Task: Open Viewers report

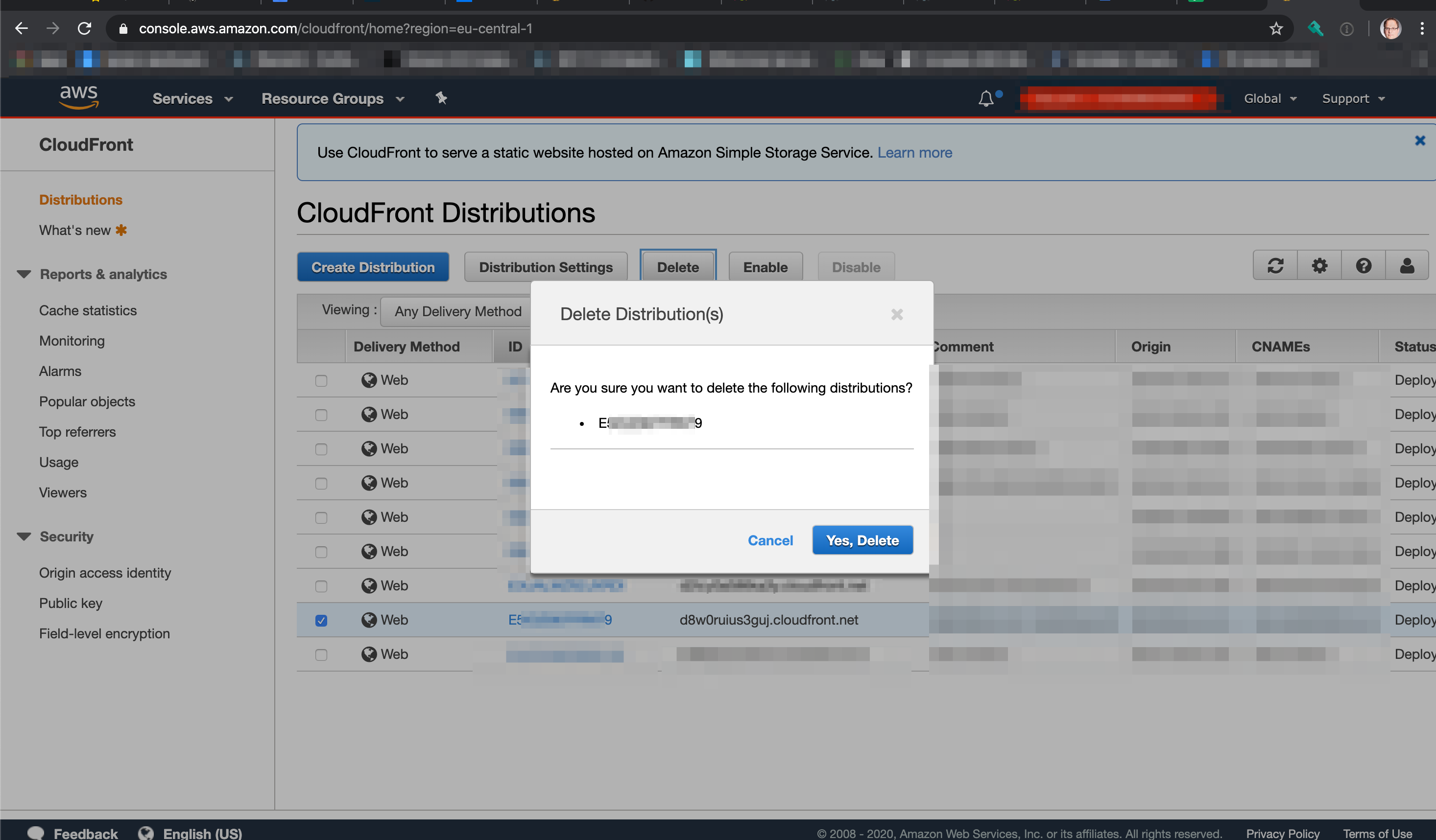Action: [x=63, y=492]
